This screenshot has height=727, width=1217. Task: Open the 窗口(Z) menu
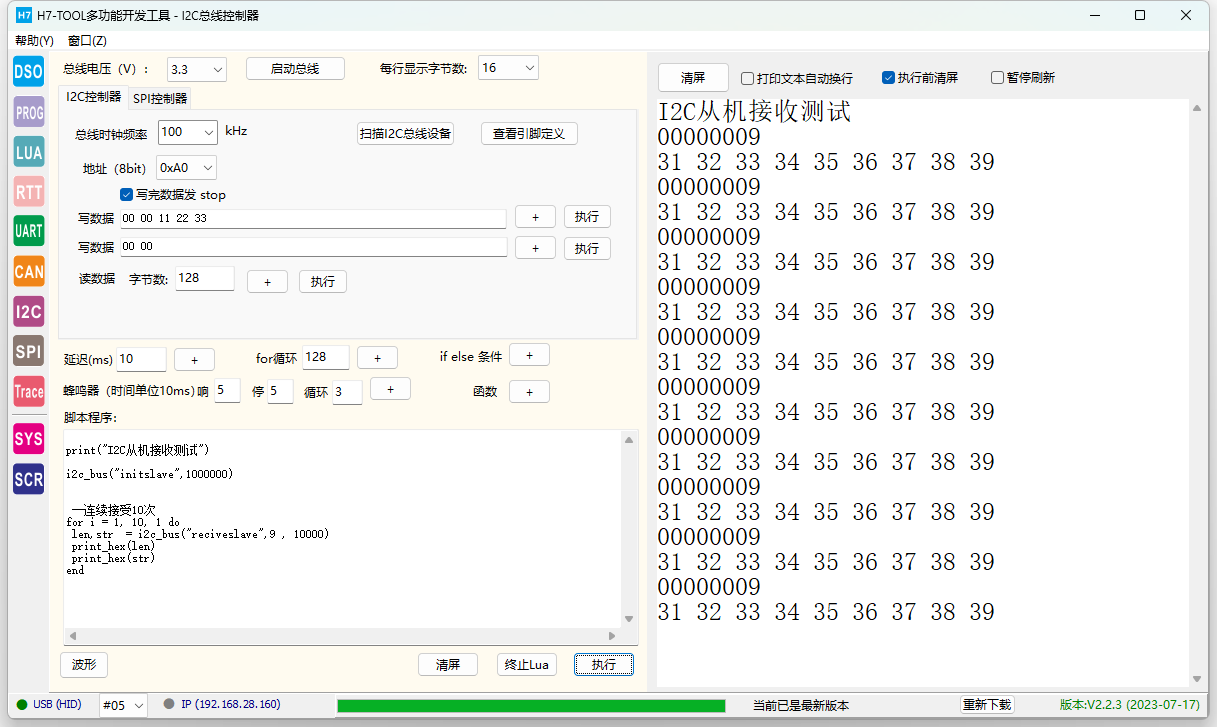coord(87,41)
